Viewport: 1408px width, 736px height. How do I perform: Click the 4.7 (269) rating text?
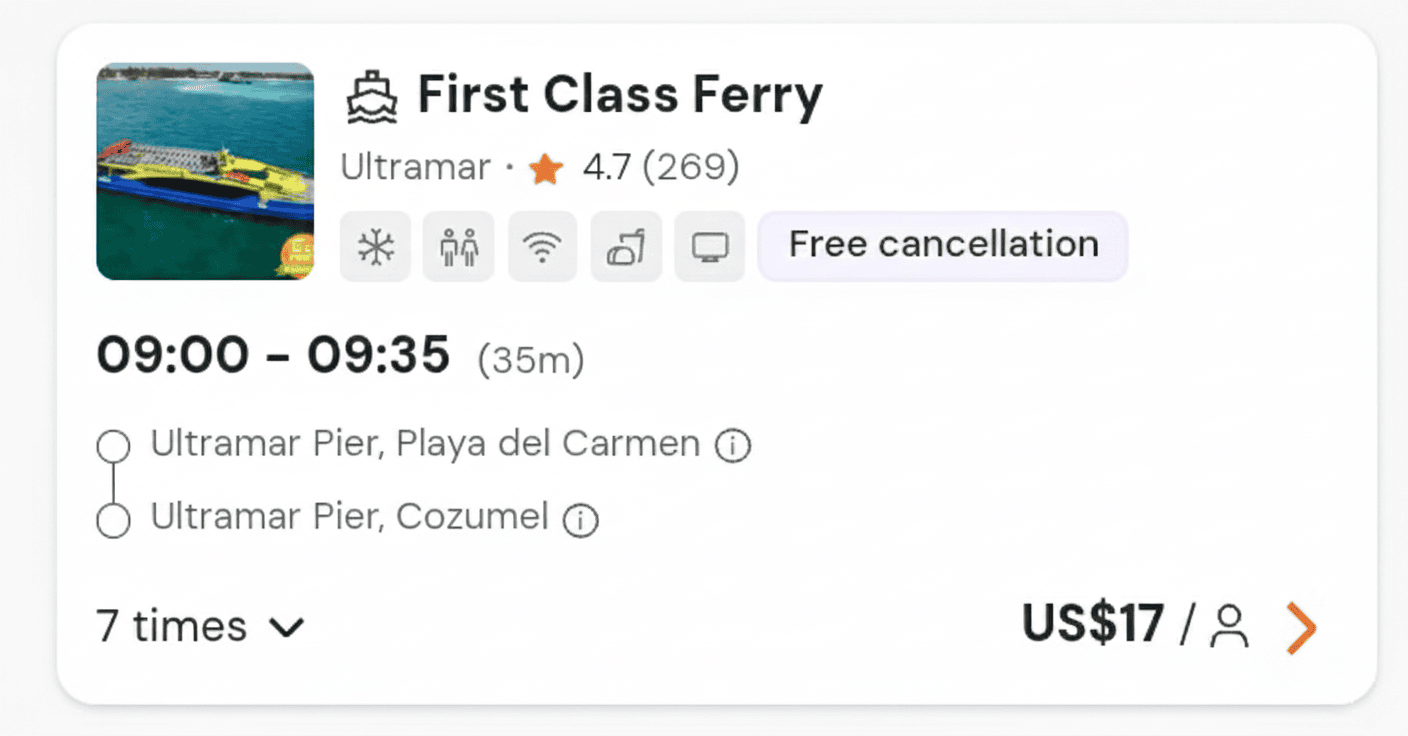click(x=660, y=168)
